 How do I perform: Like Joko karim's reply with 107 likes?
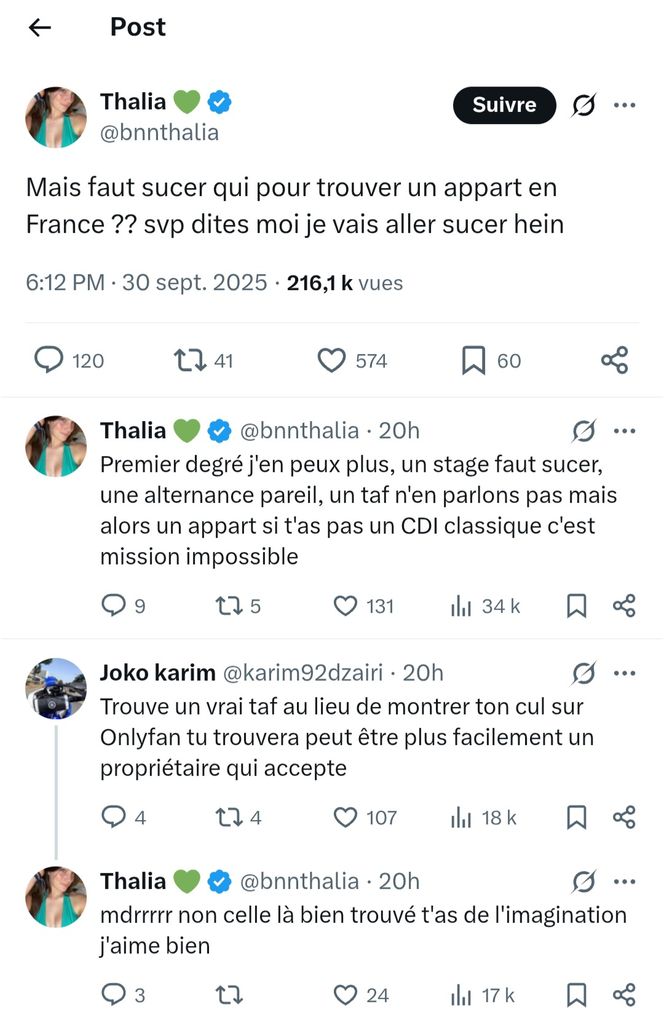click(345, 818)
